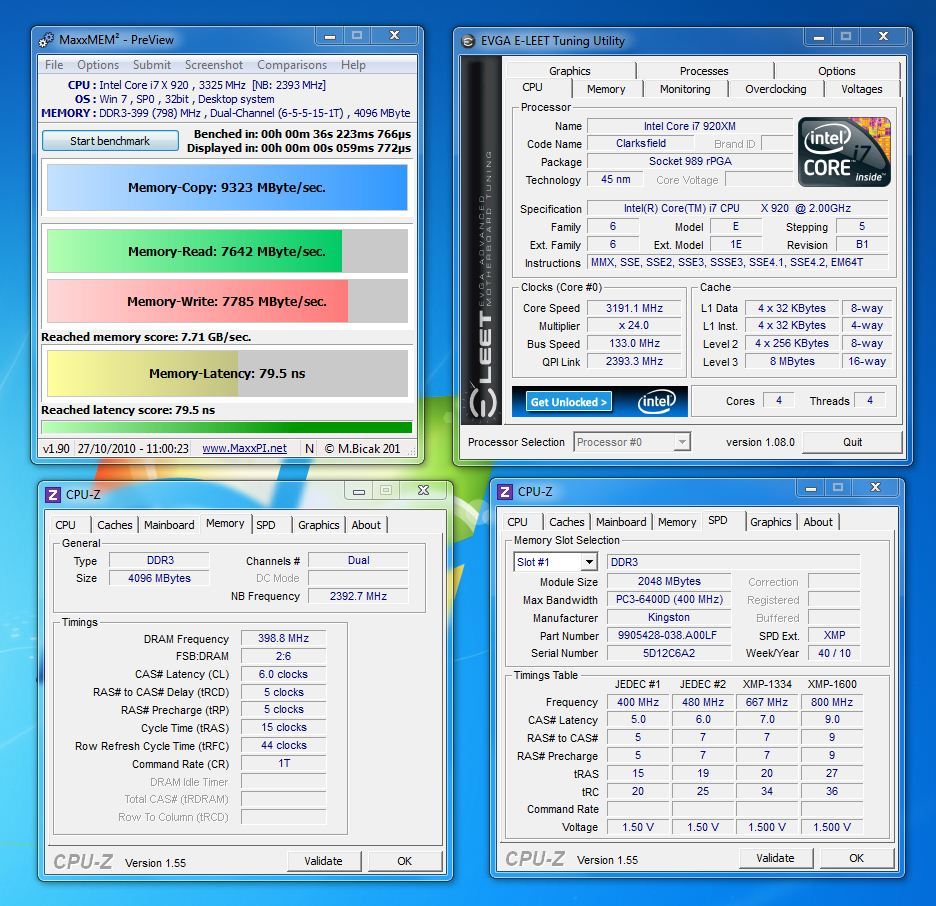Maximize the MaxxMEM PreView window
This screenshot has width=936, height=906.
pos(357,36)
